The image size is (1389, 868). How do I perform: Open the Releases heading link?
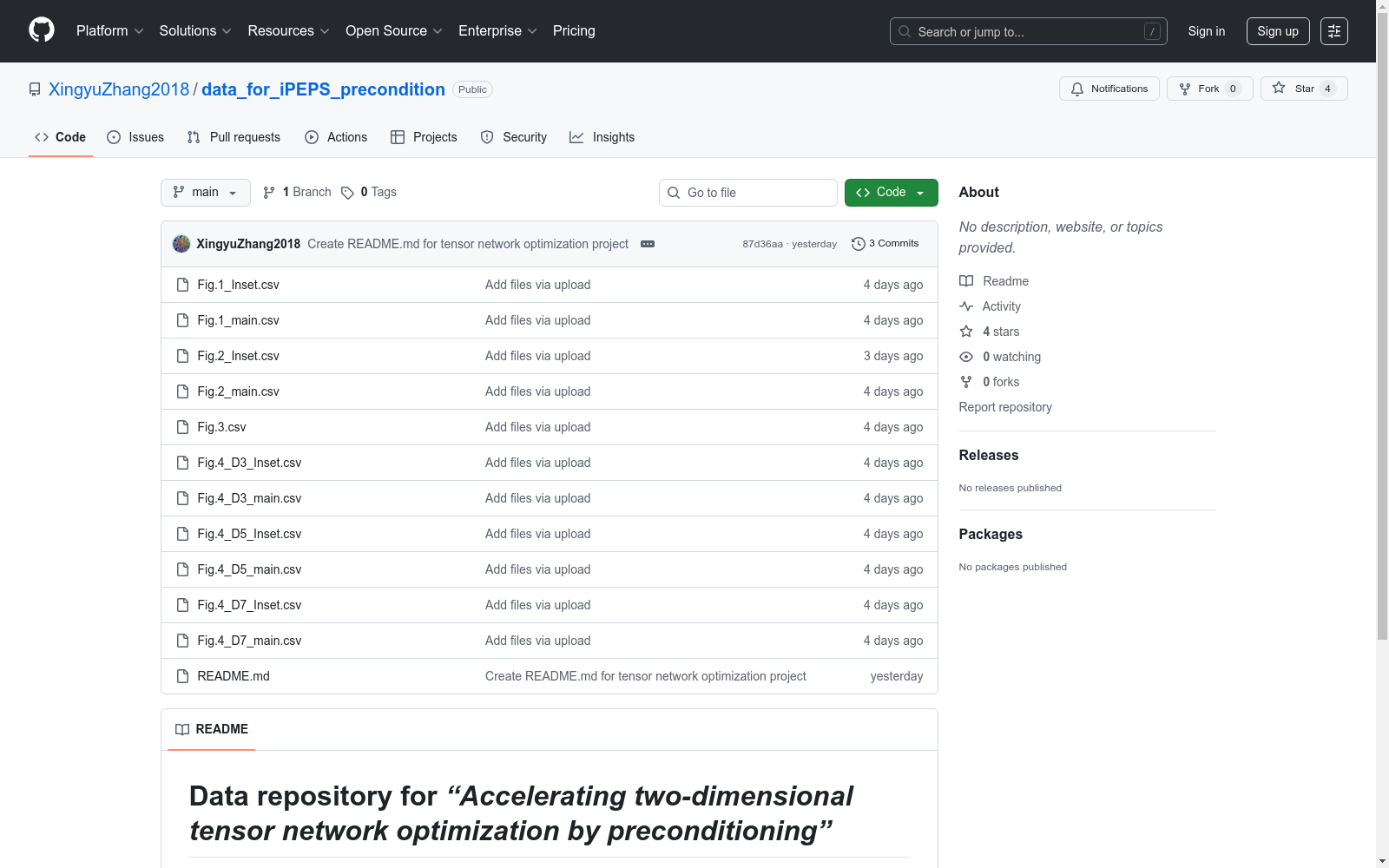pos(989,455)
